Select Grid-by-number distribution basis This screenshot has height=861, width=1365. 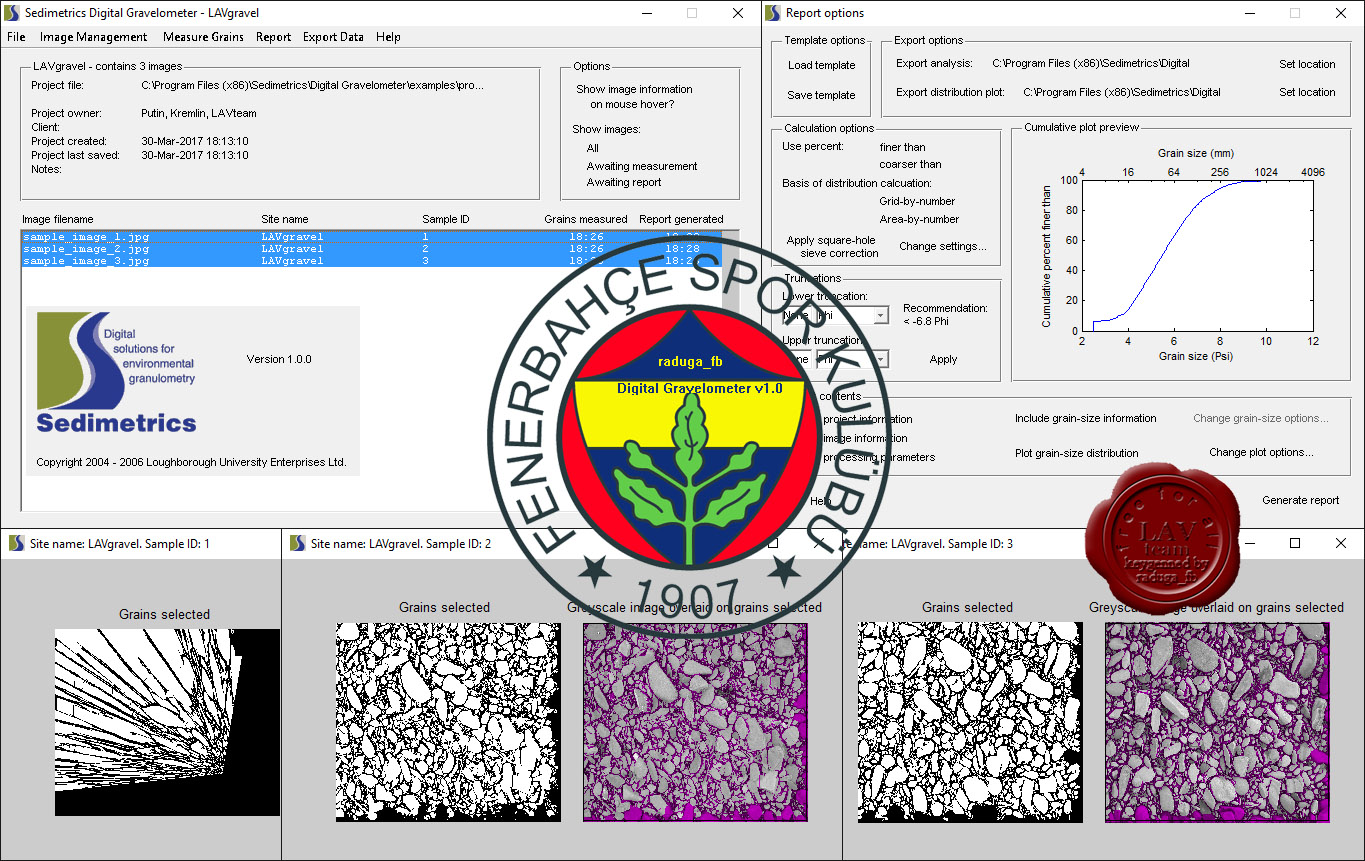917,201
